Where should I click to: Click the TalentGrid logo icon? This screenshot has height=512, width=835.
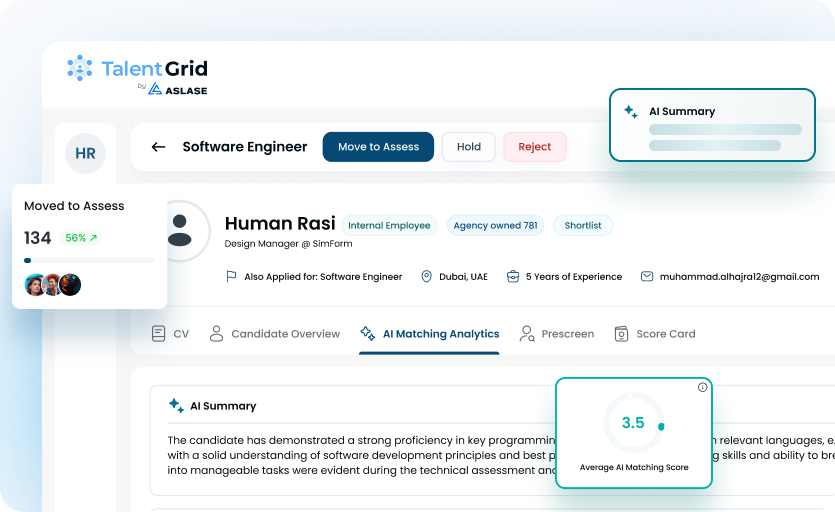pos(80,68)
